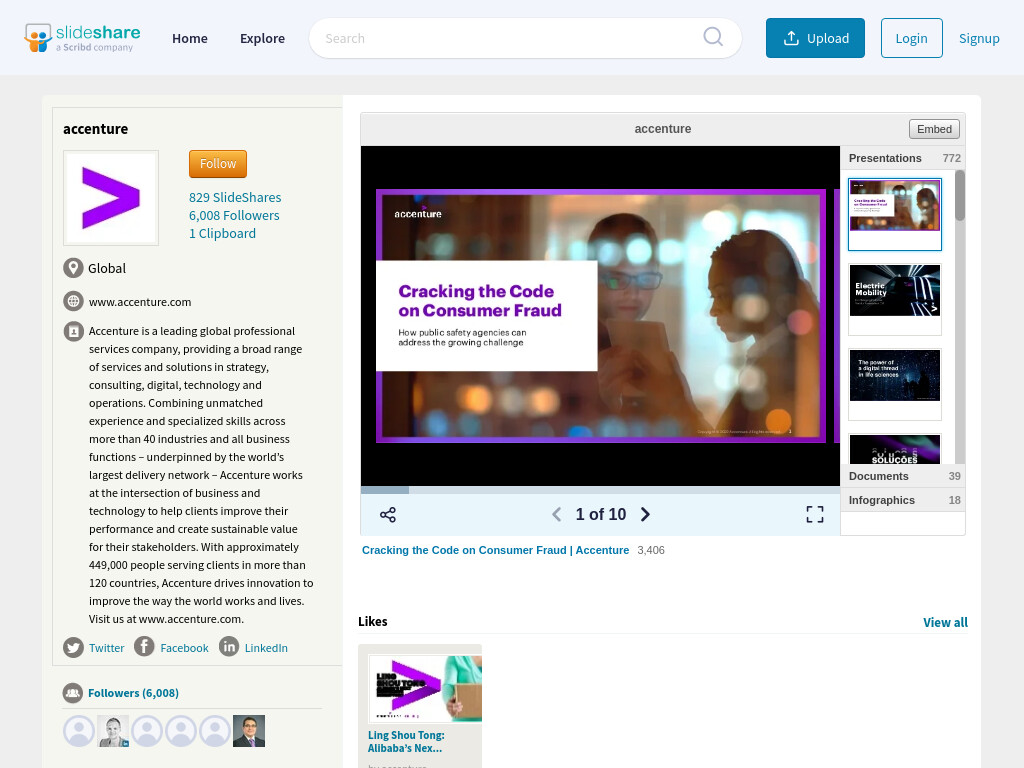
Task: Click the www.accenture.com website text
Action: (140, 302)
